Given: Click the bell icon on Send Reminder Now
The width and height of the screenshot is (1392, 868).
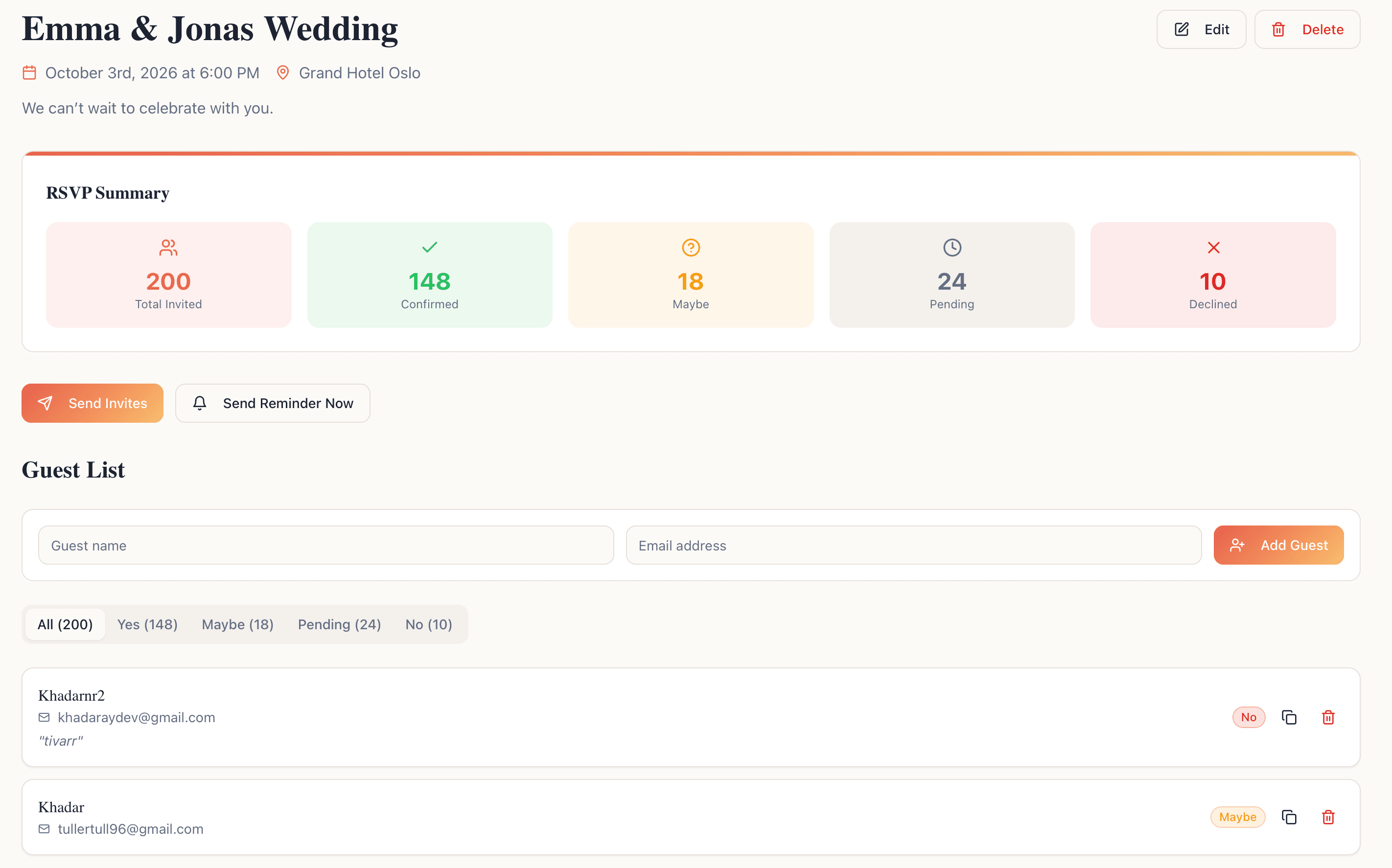Looking at the screenshot, I should tap(200, 403).
